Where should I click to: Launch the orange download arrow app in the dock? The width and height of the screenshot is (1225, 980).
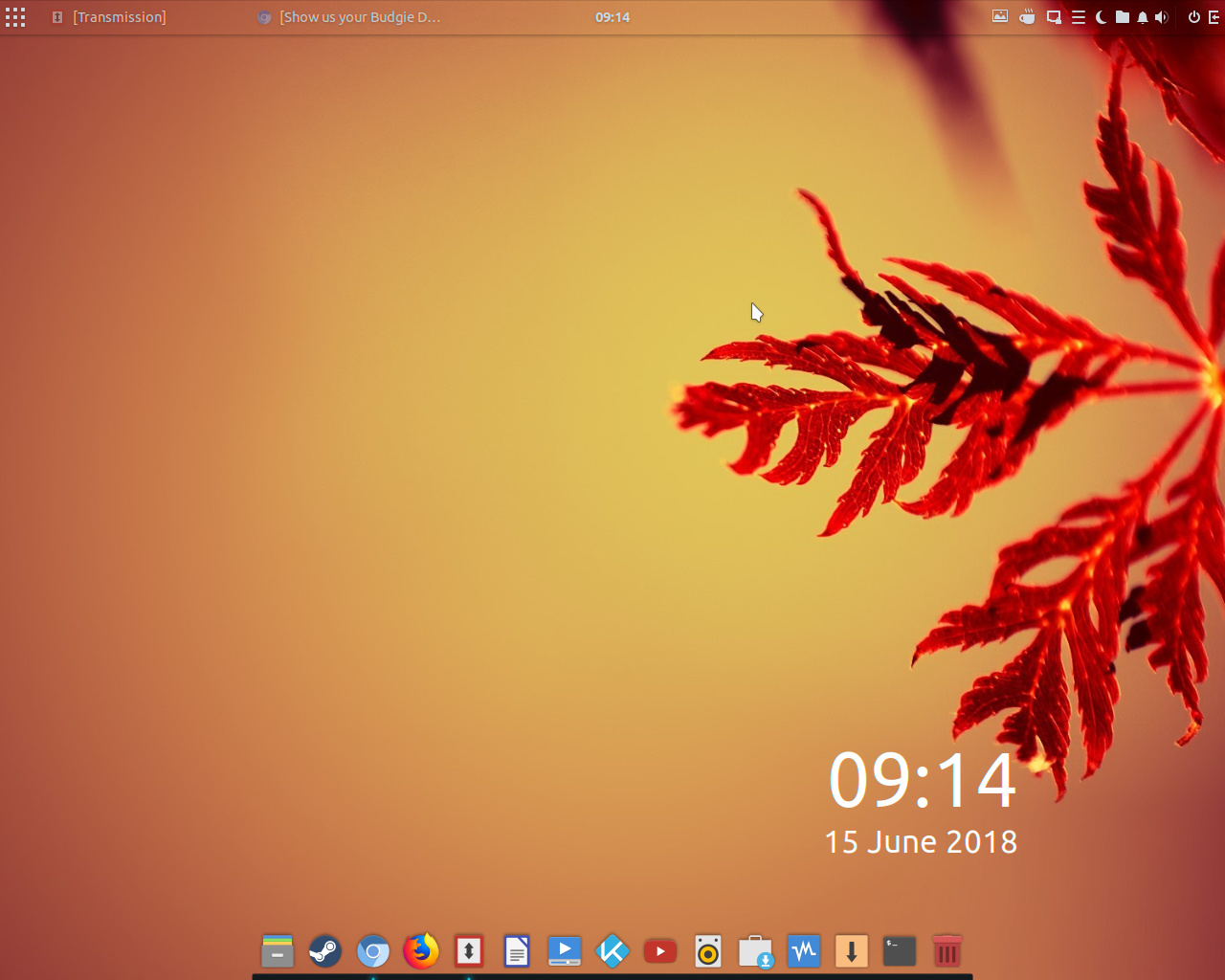(852, 951)
